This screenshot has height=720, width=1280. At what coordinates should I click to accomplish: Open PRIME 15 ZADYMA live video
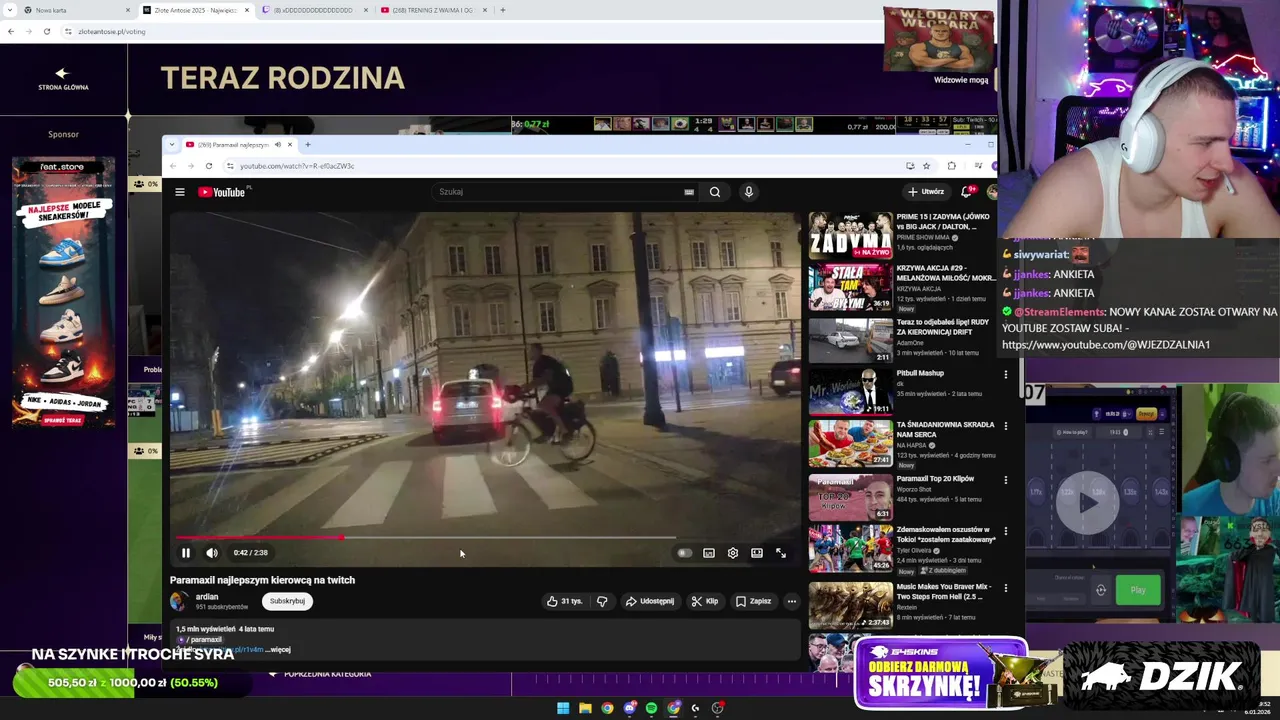click(x=850, y=236)
